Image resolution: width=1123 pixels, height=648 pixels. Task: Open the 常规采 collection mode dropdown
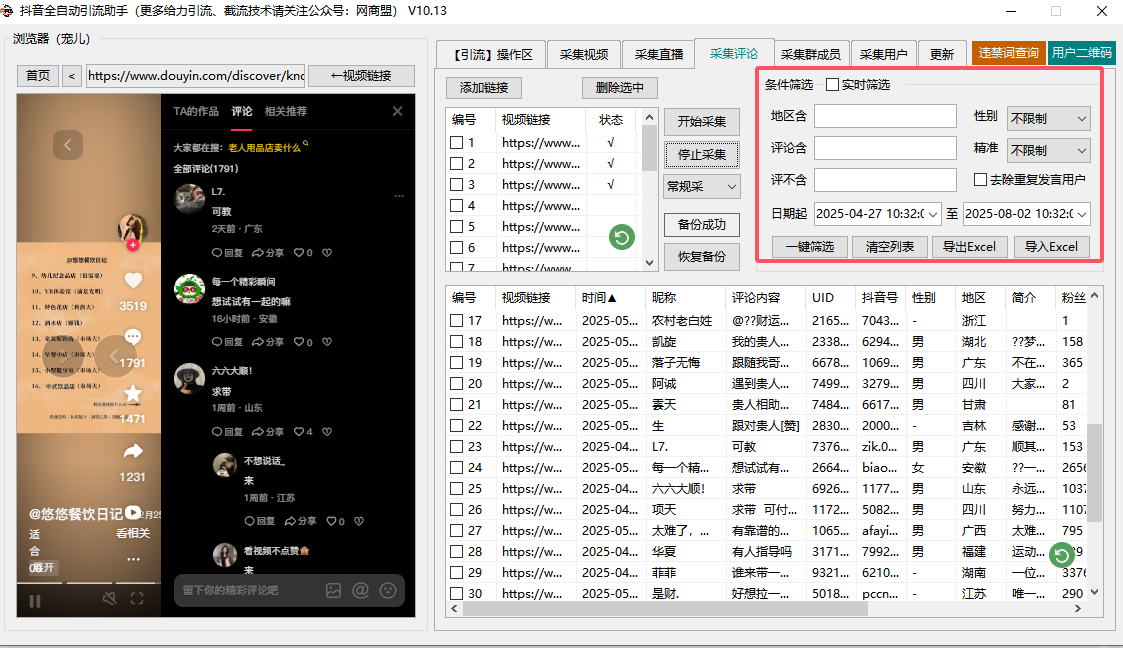click(x=702, y=187)
